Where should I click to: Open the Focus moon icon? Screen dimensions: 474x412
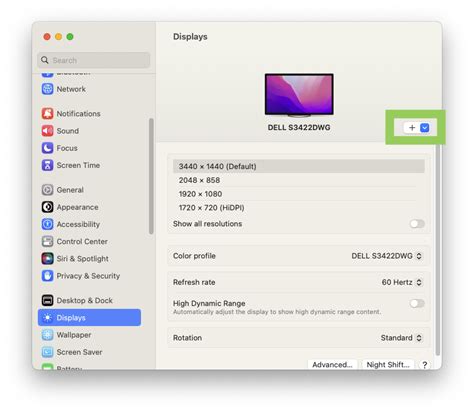(x=47, y=148)
